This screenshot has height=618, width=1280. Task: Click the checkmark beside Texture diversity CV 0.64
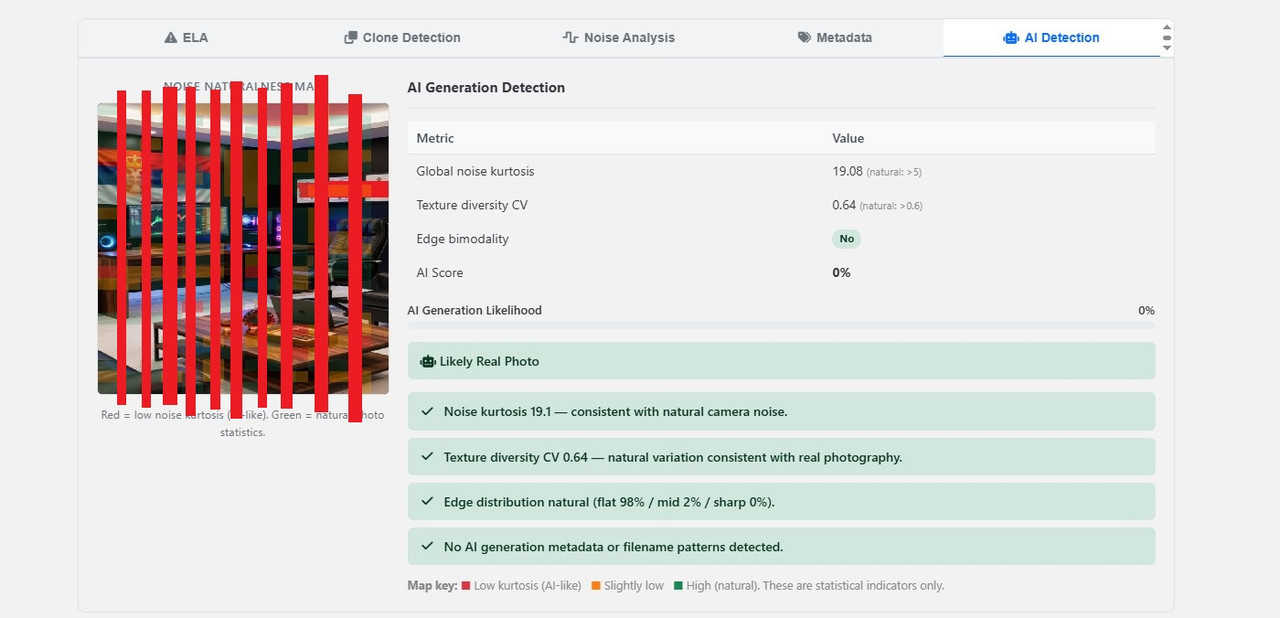pos(428,457)
